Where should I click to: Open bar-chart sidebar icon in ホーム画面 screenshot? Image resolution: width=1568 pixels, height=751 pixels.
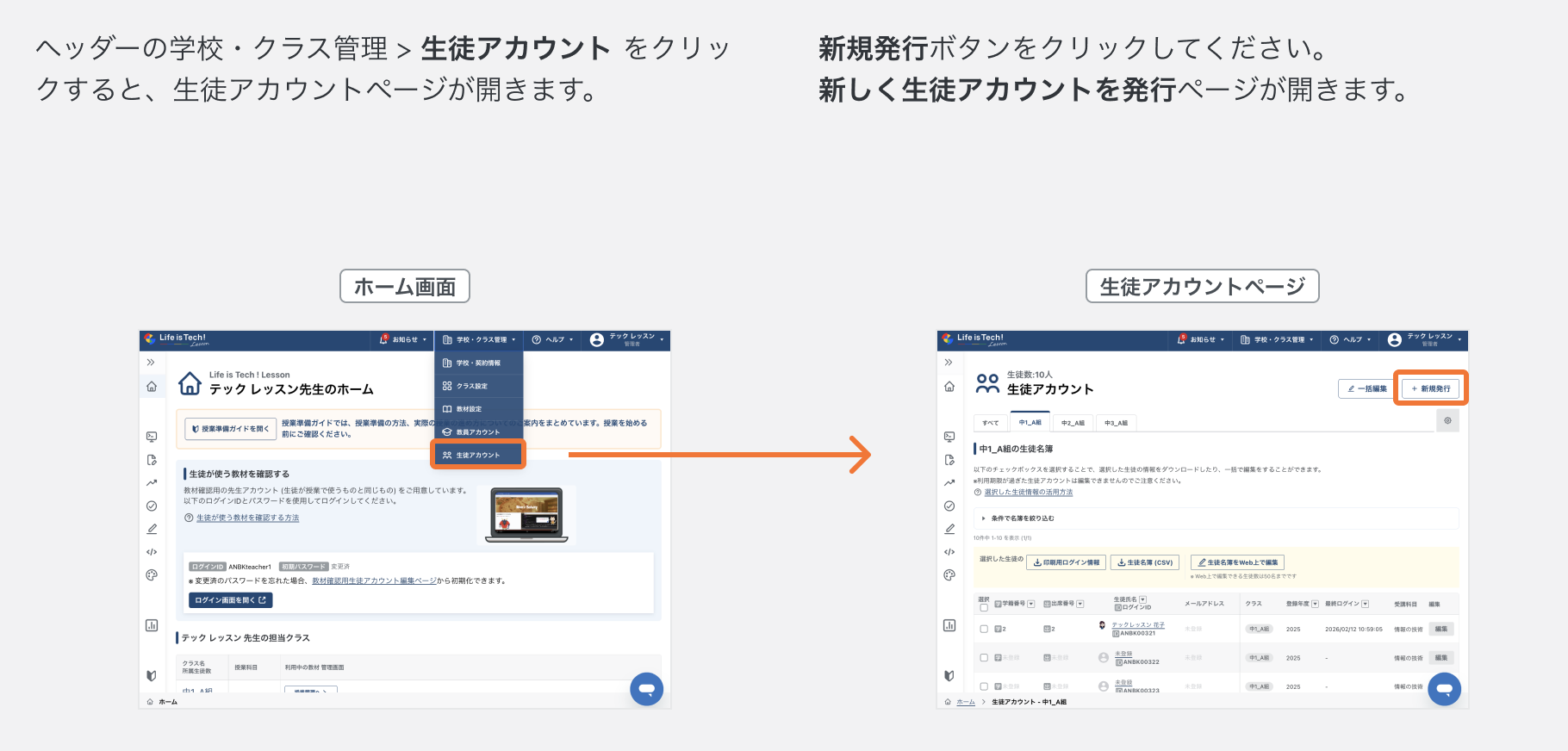coord(152,625)
